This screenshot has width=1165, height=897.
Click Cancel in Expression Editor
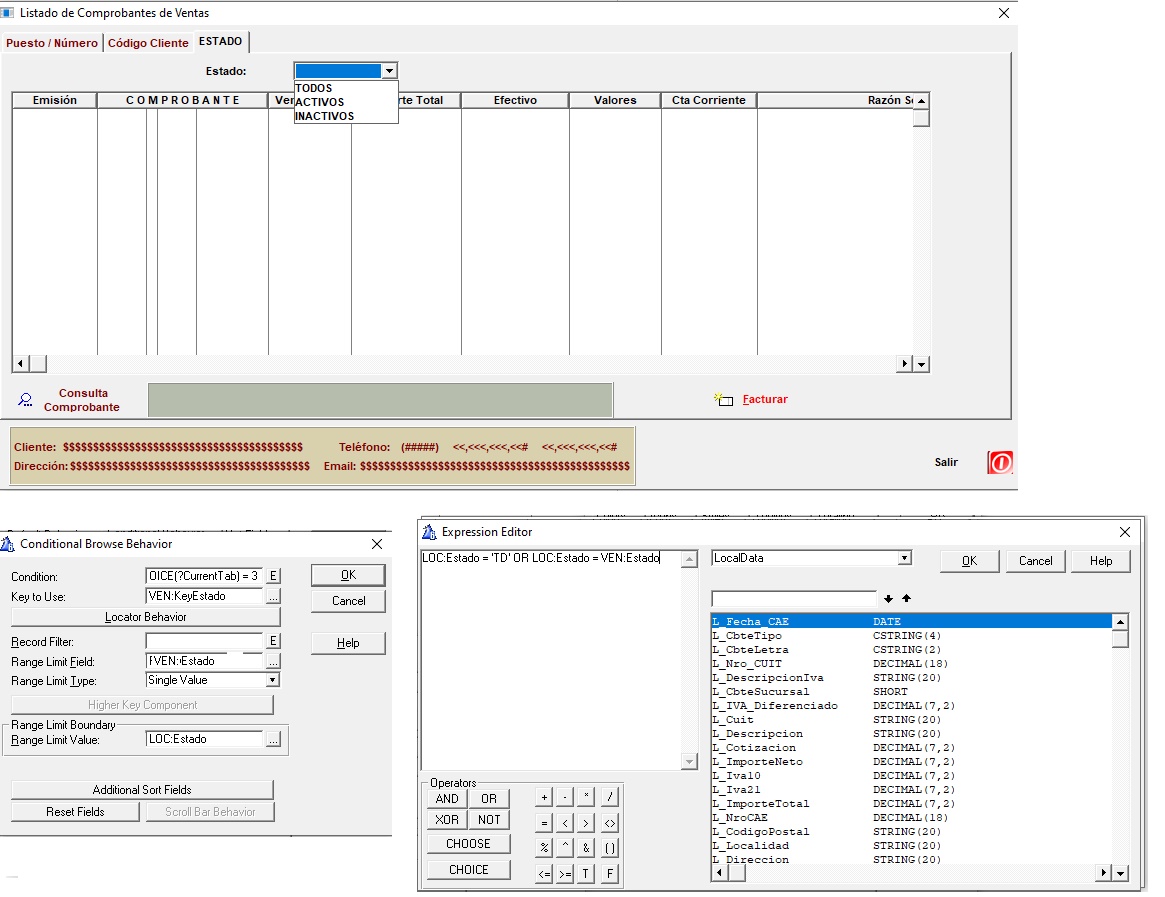pyautogui.click(x=1036, y=561)
